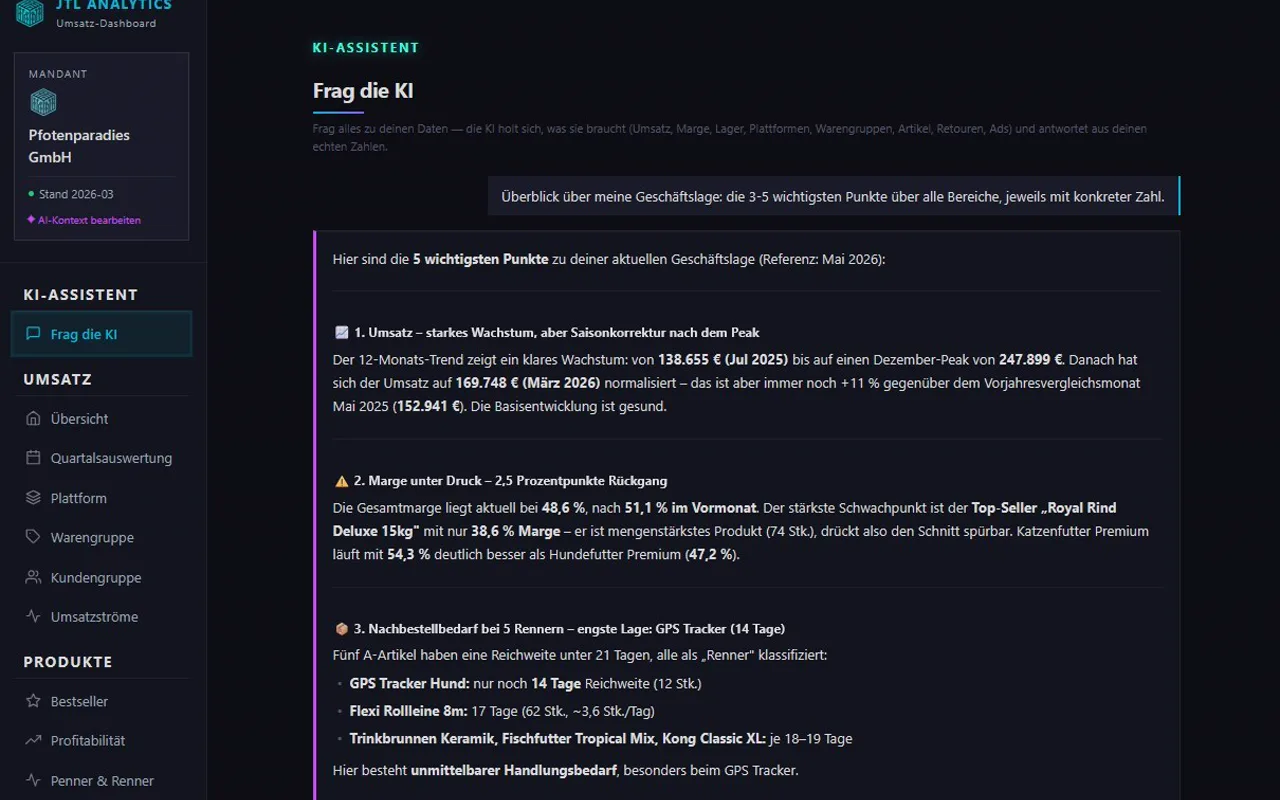The height and width of the screenshot is (800, 1280).
Task: Click the tag icon next to Warengruppe
Action: coord(33,537)
